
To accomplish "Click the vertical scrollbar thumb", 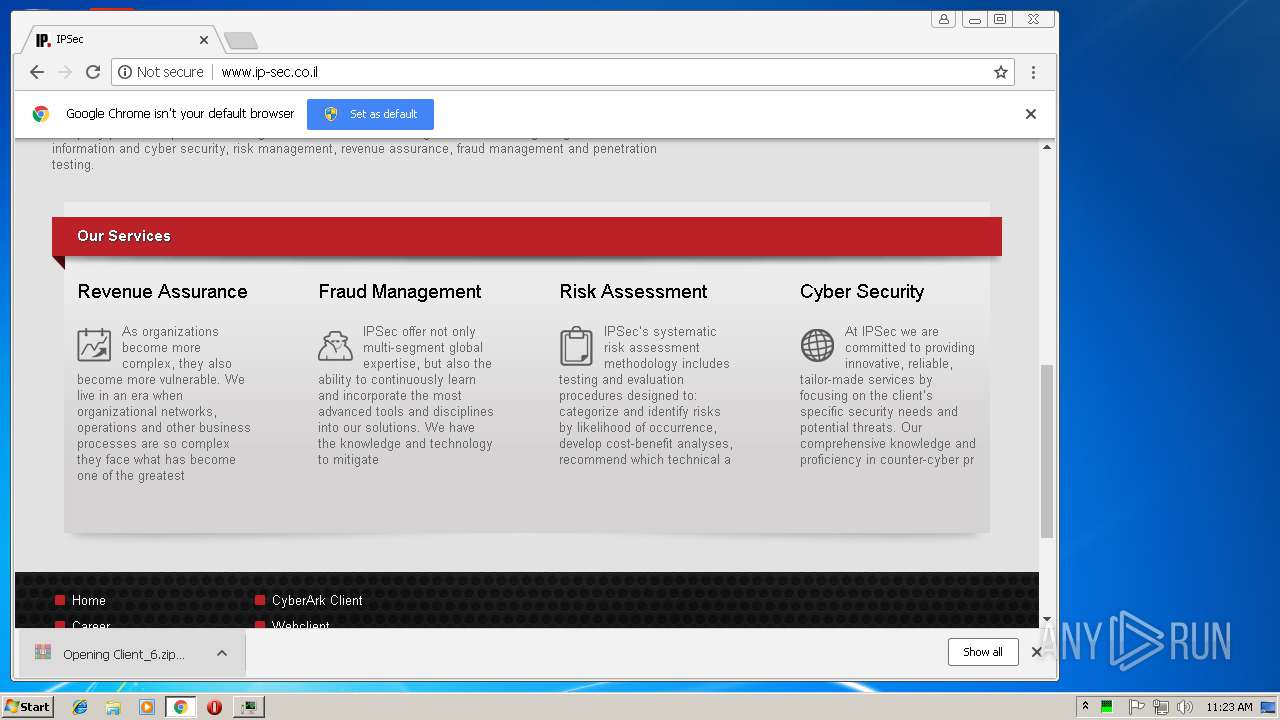I will [x=1047, y=451].
